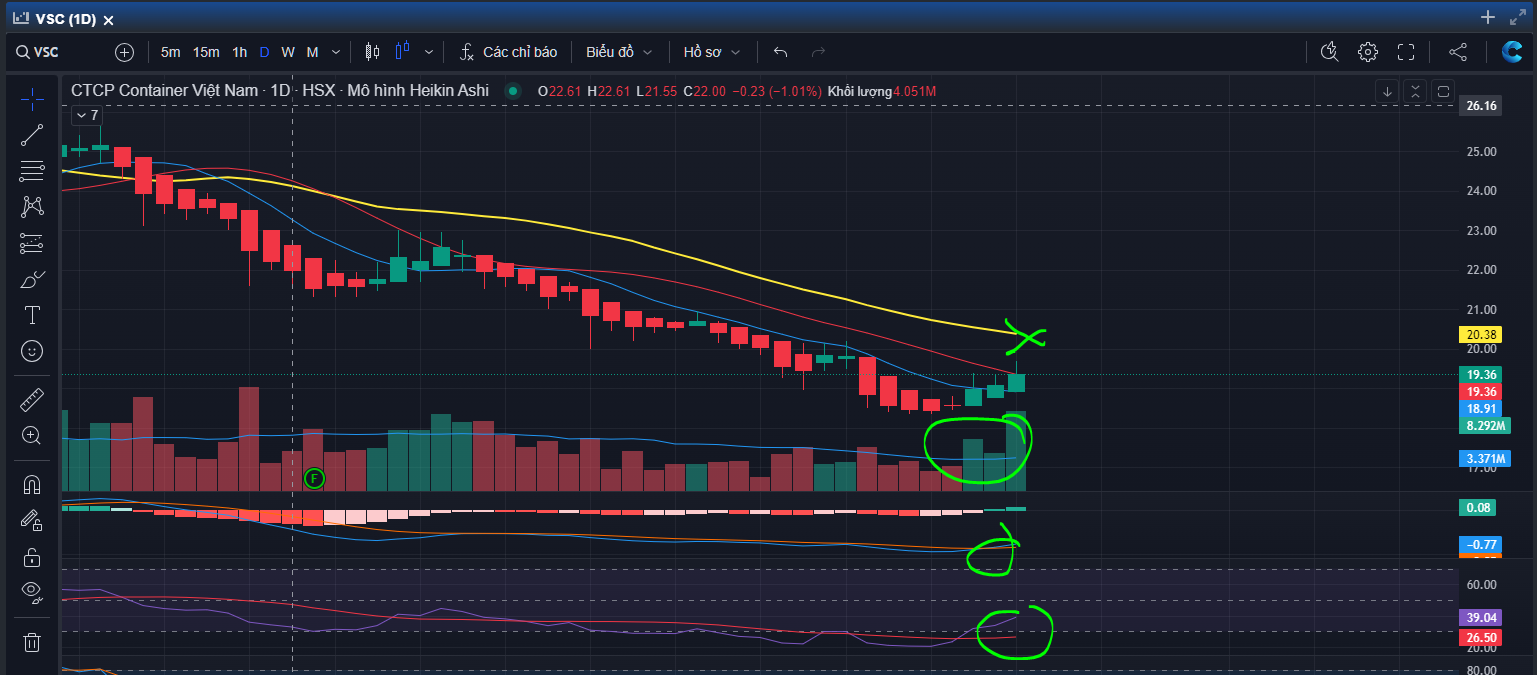The height and width of the screenshot is (675, 1537).
Task: Open the horizontal lines / Fibonacci tool
Action: point(32,171)
